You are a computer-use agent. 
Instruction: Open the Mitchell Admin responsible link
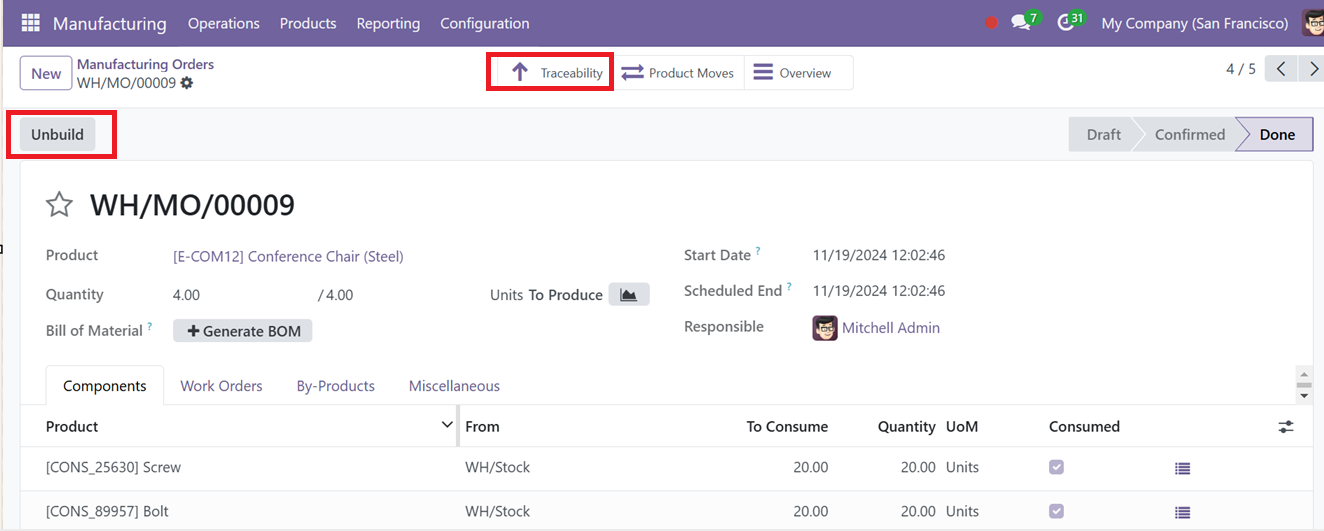[891, 328]
